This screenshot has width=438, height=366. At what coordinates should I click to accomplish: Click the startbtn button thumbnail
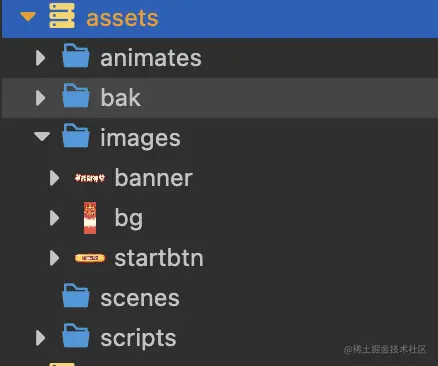point(90,258)
